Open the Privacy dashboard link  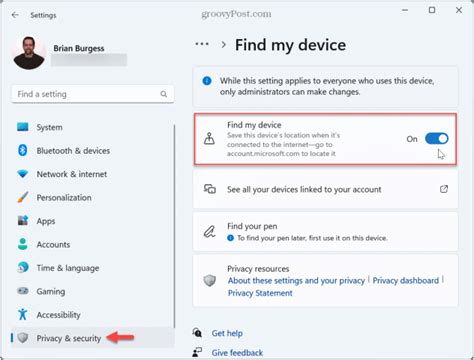coord(406,281)
